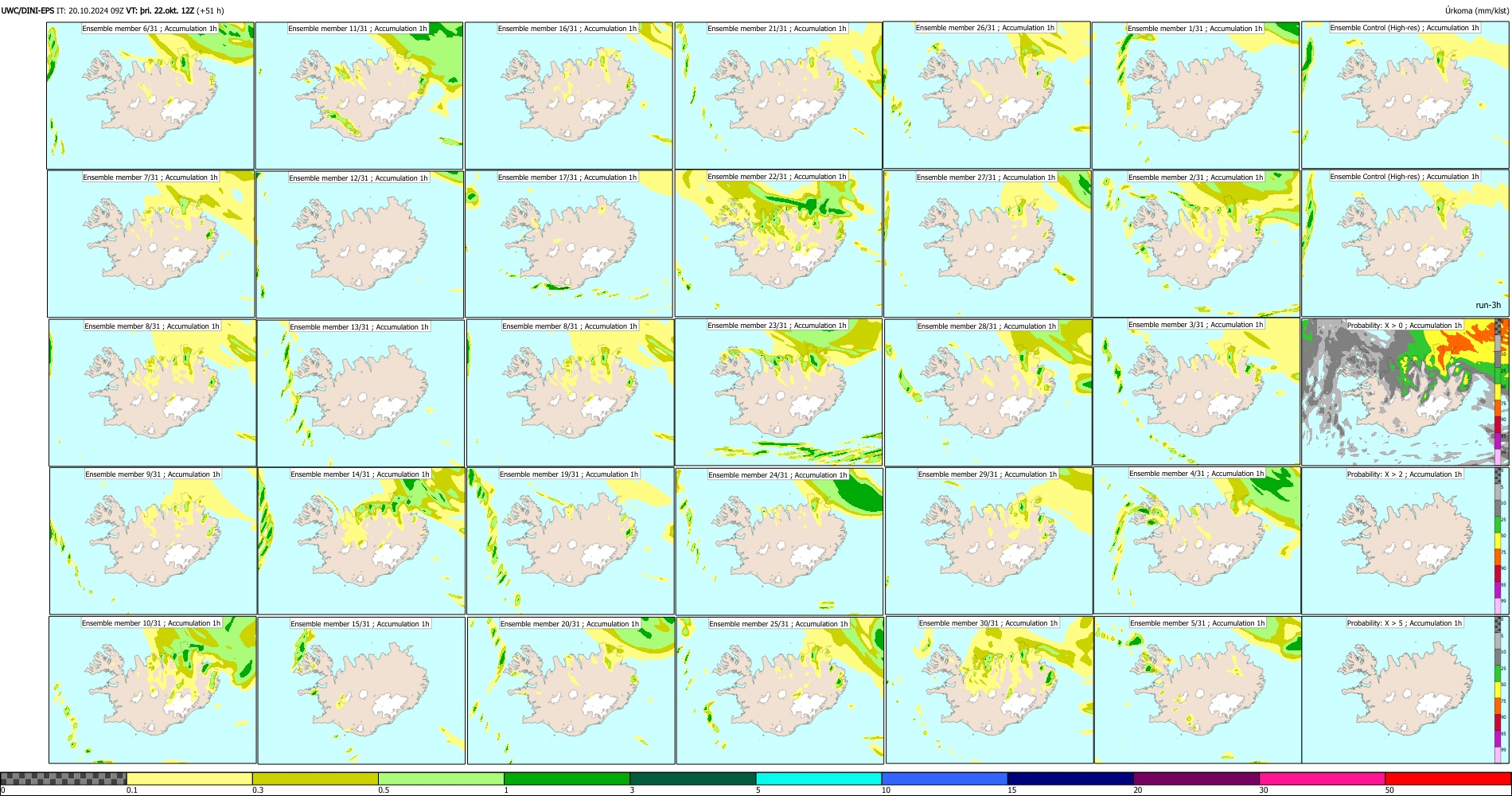Click the gray checkered 0–0.1 legend segment
Image resolution: width=1512 pixels, height=796 pixels.
pyautogui.click(x=64, y=778)
